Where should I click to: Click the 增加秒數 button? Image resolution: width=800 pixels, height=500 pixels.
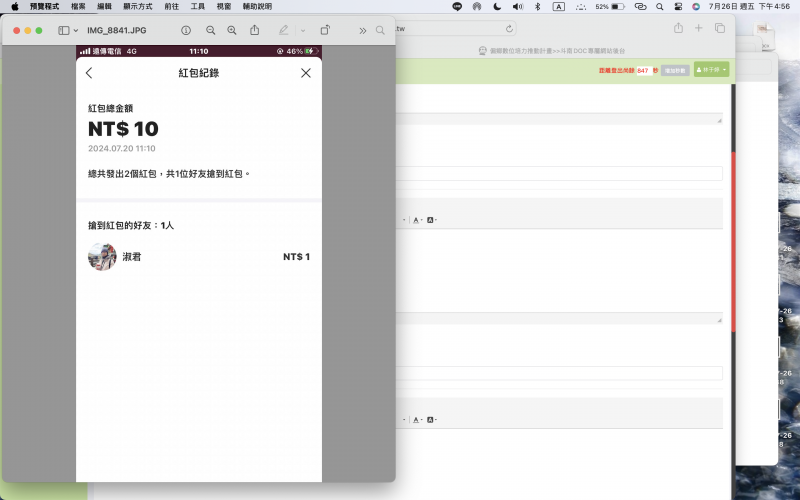pyautogui.click(x=675, y=71)
